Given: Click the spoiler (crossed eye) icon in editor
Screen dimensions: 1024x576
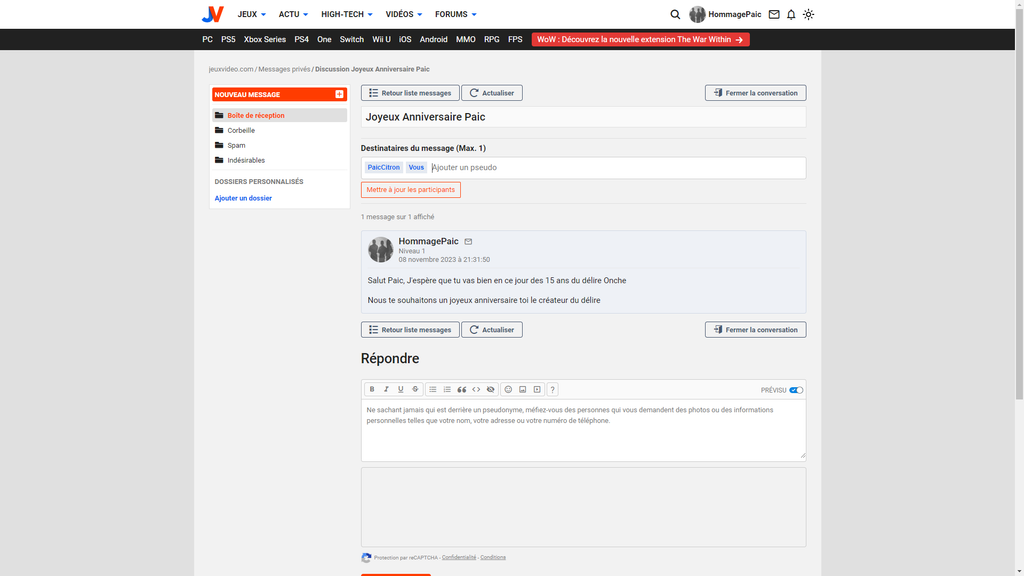Looking at the screenshot, I should pyautogui.click(x=490, y=389).
